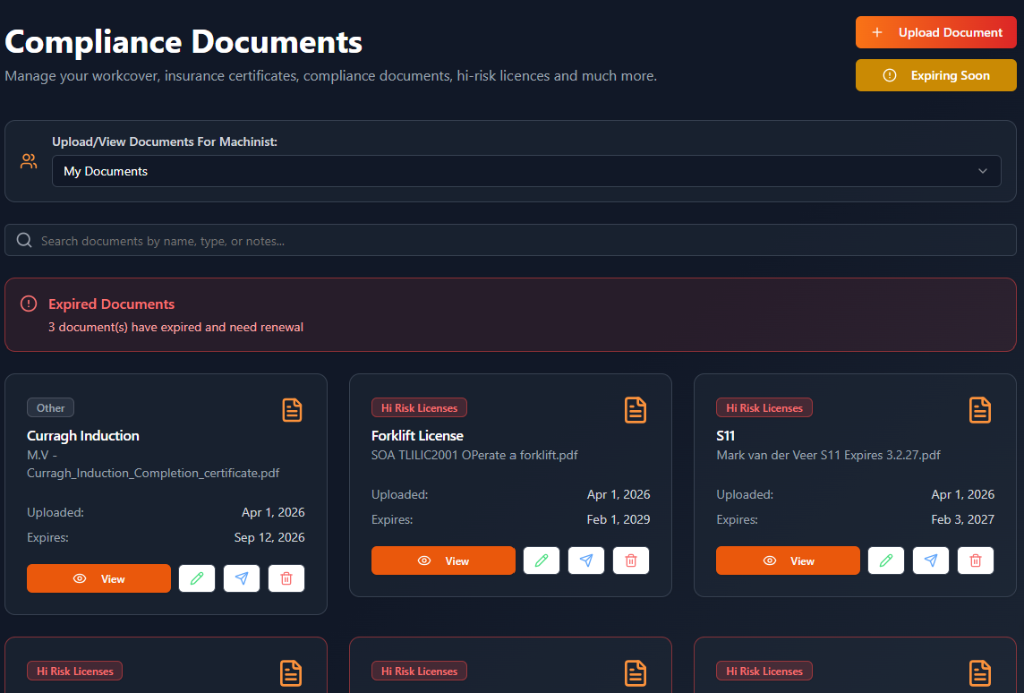
Task: Edit Forklift License with the pencil icon
Action: [541, 560]
